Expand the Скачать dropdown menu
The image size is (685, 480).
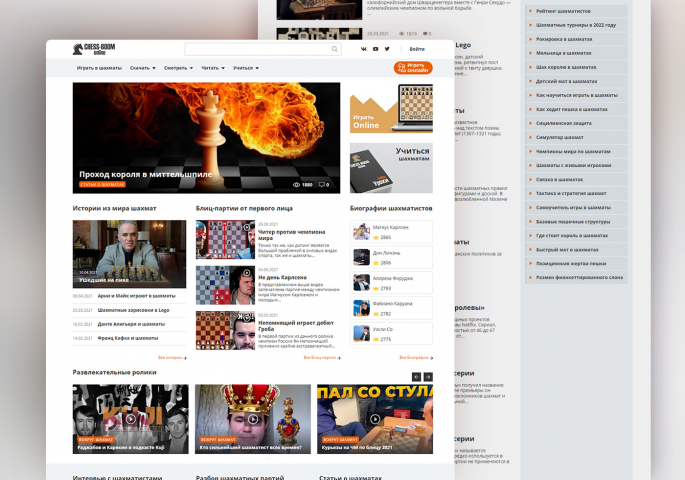[142, 68]
